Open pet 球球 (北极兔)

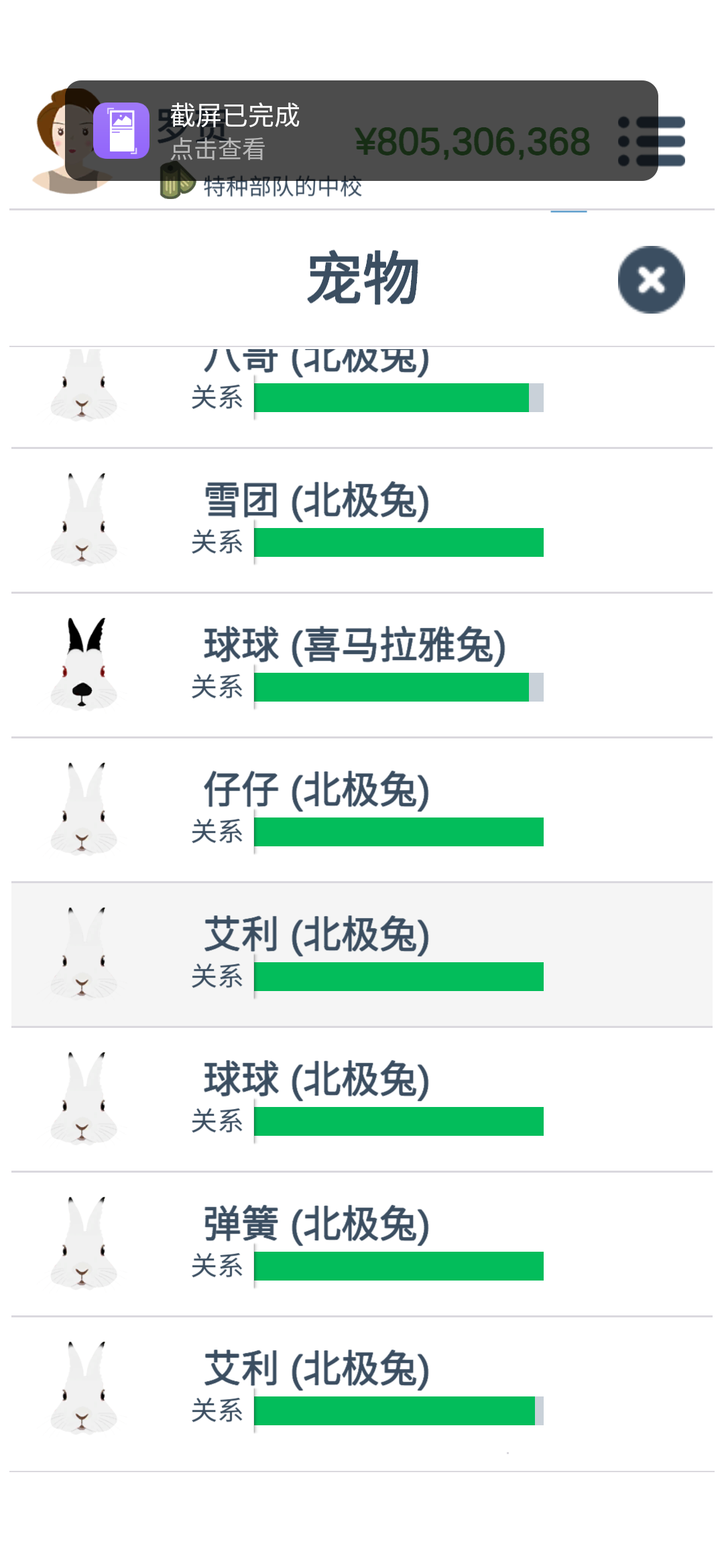point(362,1100)
